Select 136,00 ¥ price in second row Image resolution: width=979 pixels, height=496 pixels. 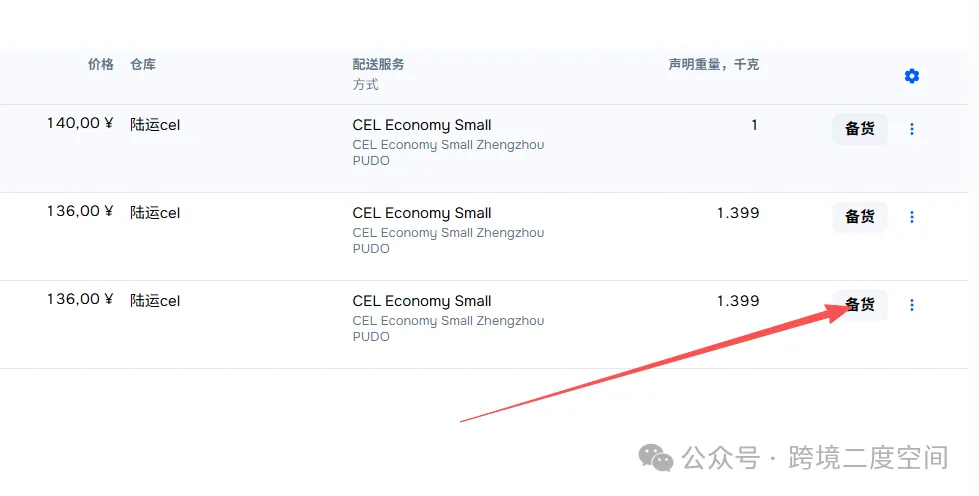tap(80, 211)
